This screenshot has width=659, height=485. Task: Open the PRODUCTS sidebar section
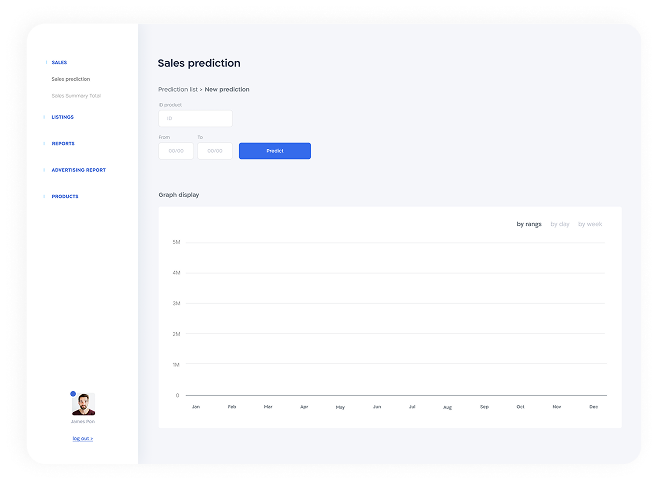65,196
